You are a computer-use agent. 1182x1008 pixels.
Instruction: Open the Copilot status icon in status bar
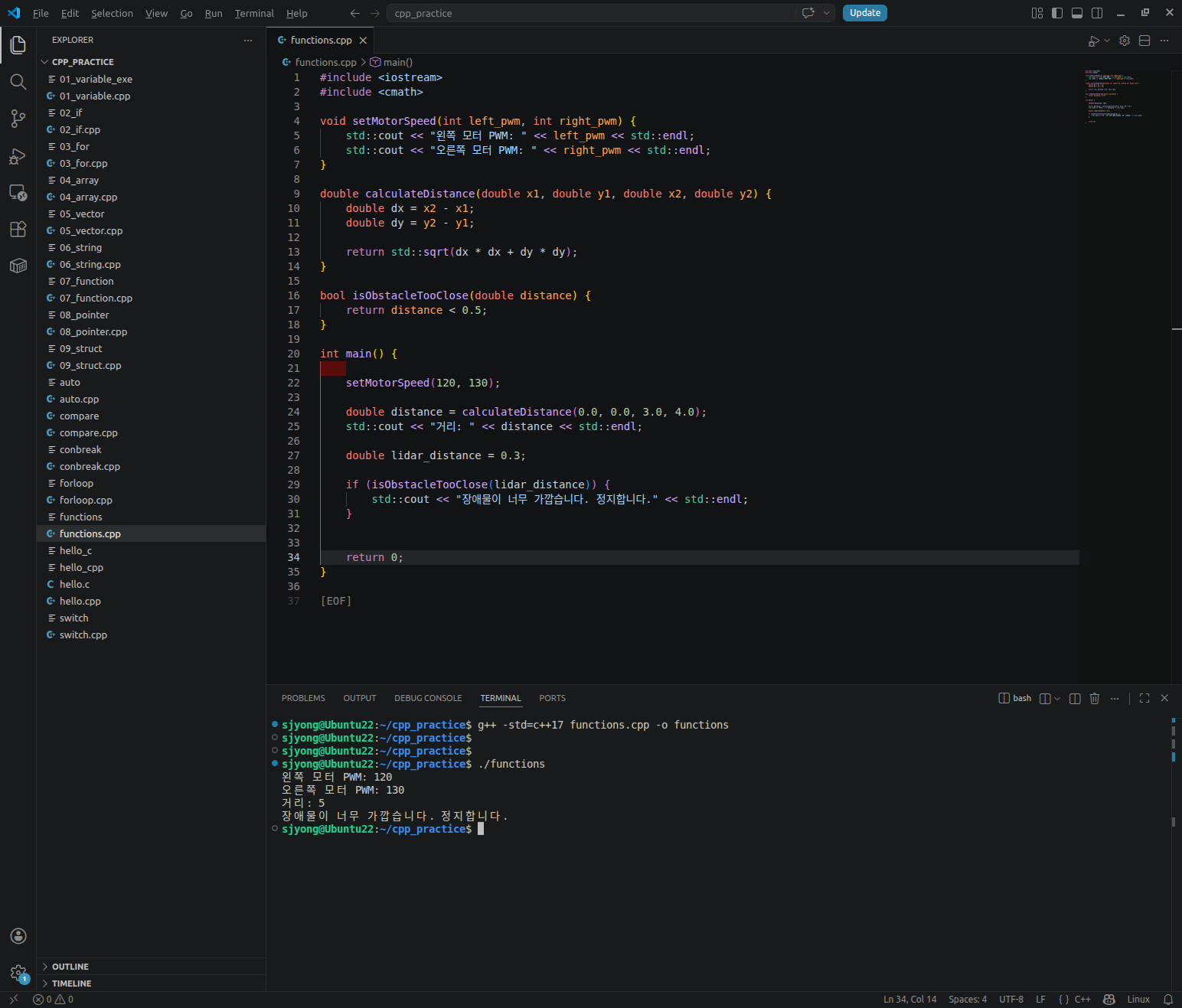click(1109, 1000)
